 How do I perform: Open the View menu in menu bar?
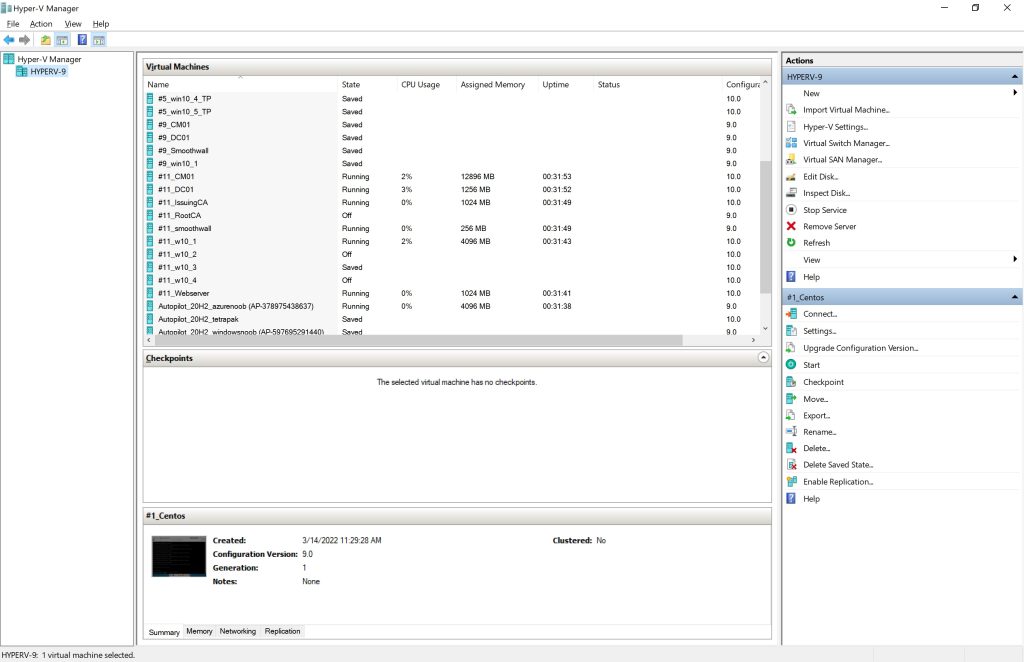point(72,24)
